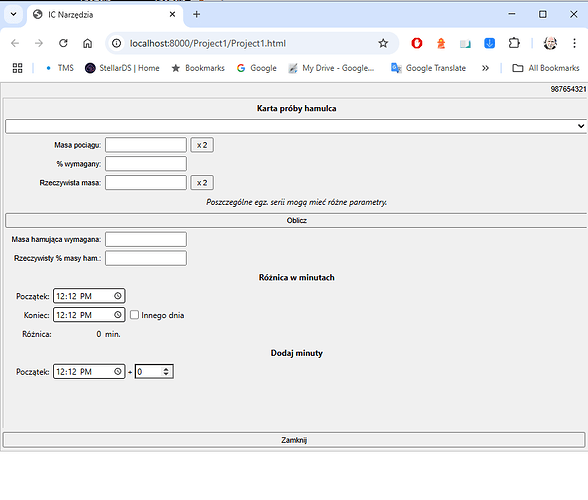Focus the % wymagany input field
The width and height of the screenshot is (588, 500).
pos(146,164)
